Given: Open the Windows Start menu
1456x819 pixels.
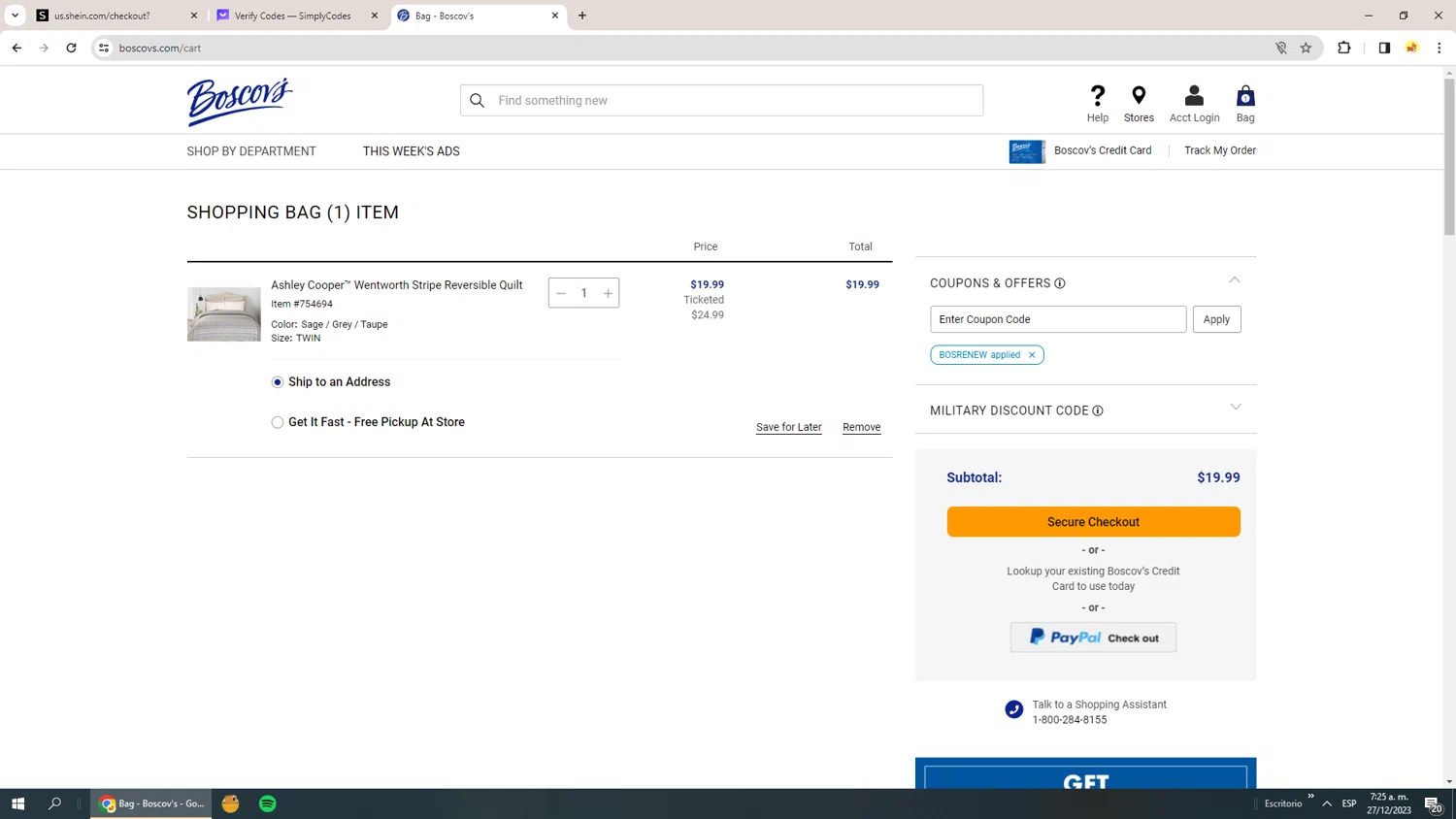Looking at the screenshot, I should [x=17, y=803].
